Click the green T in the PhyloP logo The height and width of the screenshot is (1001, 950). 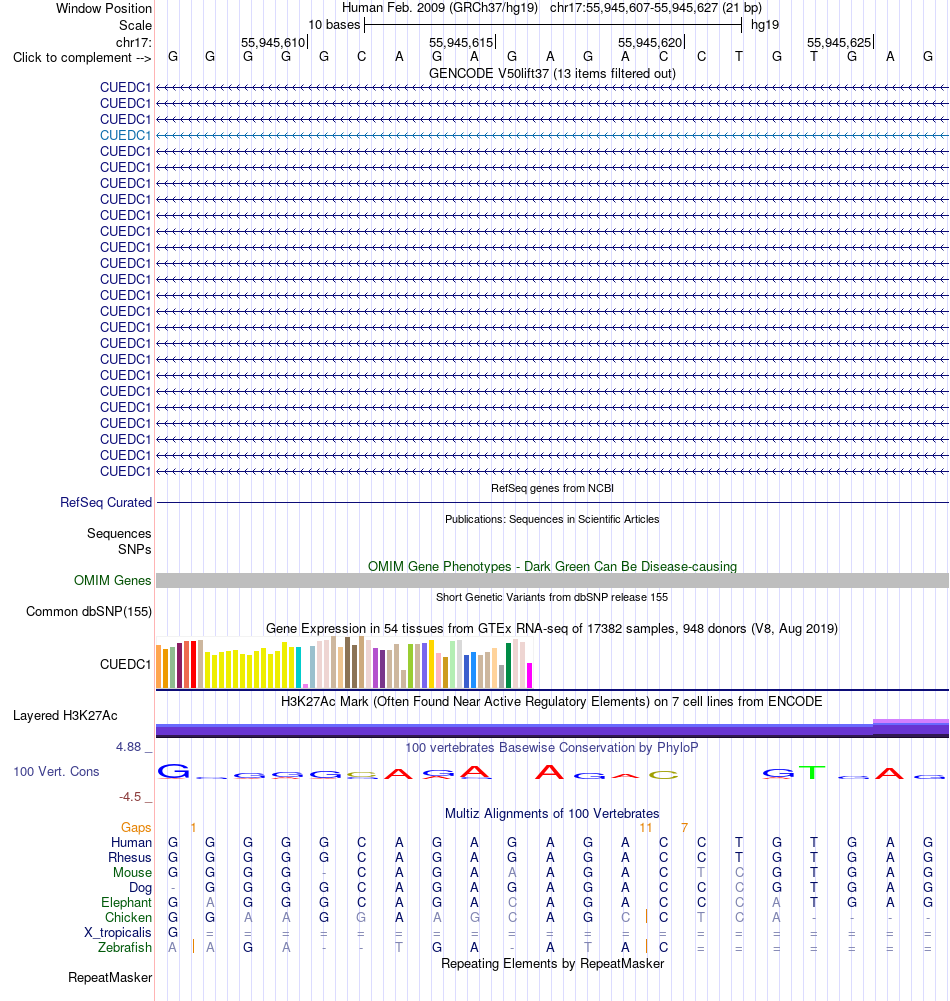[813, 772]
